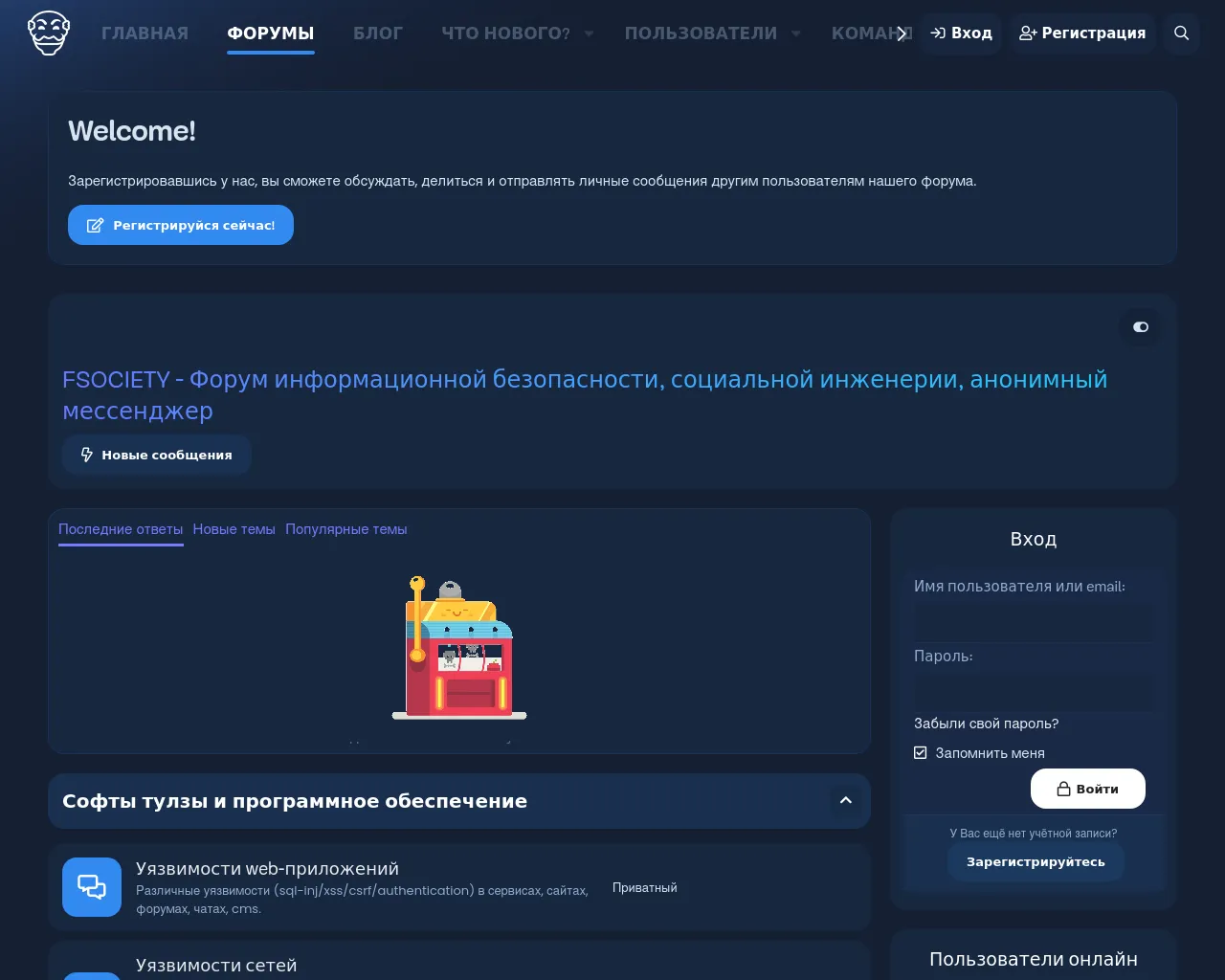
Task: Open the Уязвимости web-приложений forum link
Action: (267, 868)
